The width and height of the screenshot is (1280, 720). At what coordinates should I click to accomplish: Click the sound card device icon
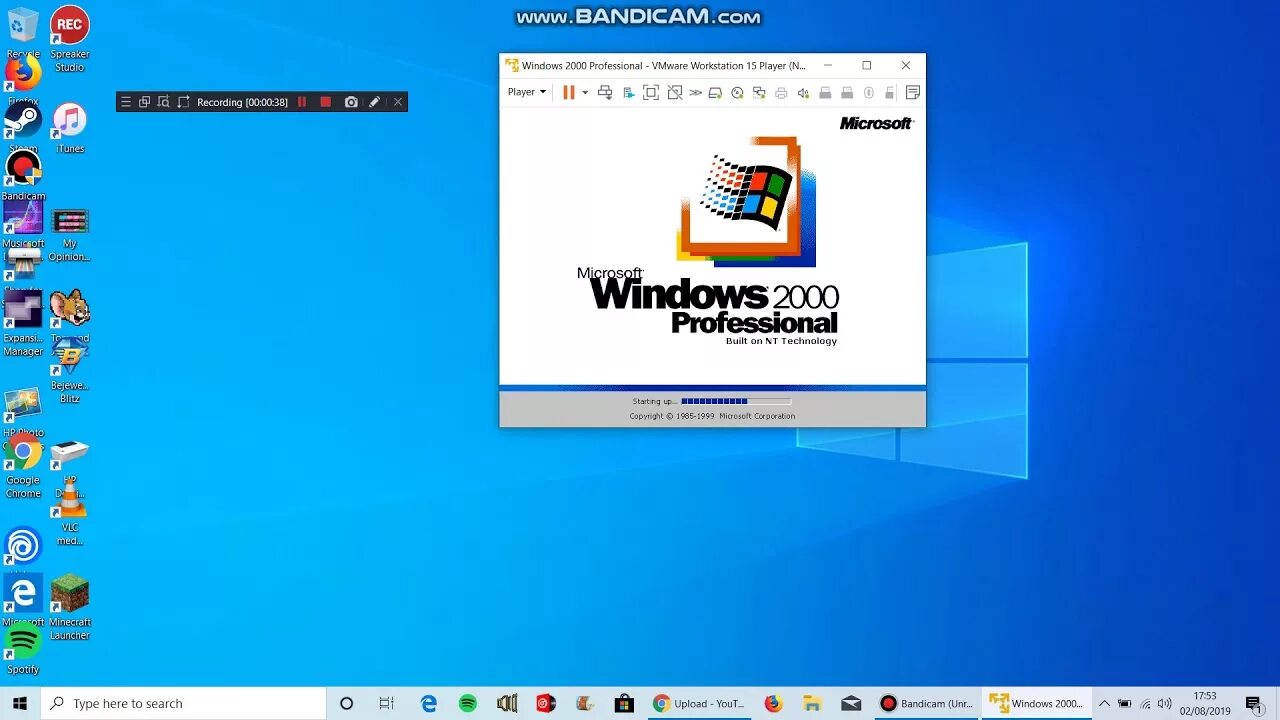[x=803, y=92]
